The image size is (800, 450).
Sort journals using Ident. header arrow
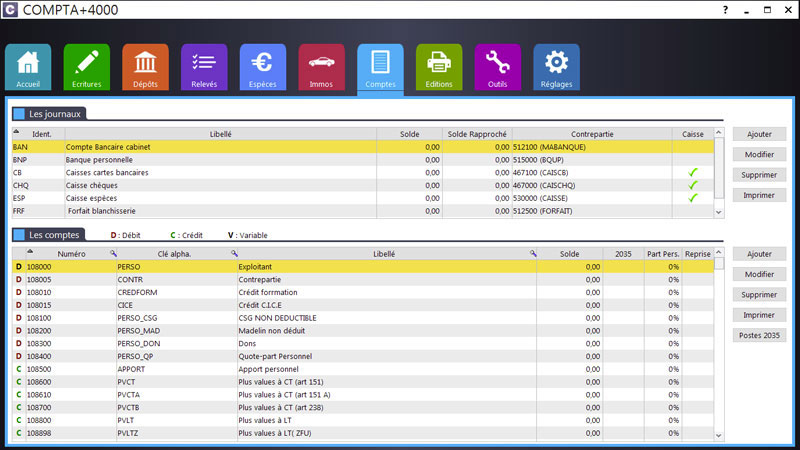(16, 132)
